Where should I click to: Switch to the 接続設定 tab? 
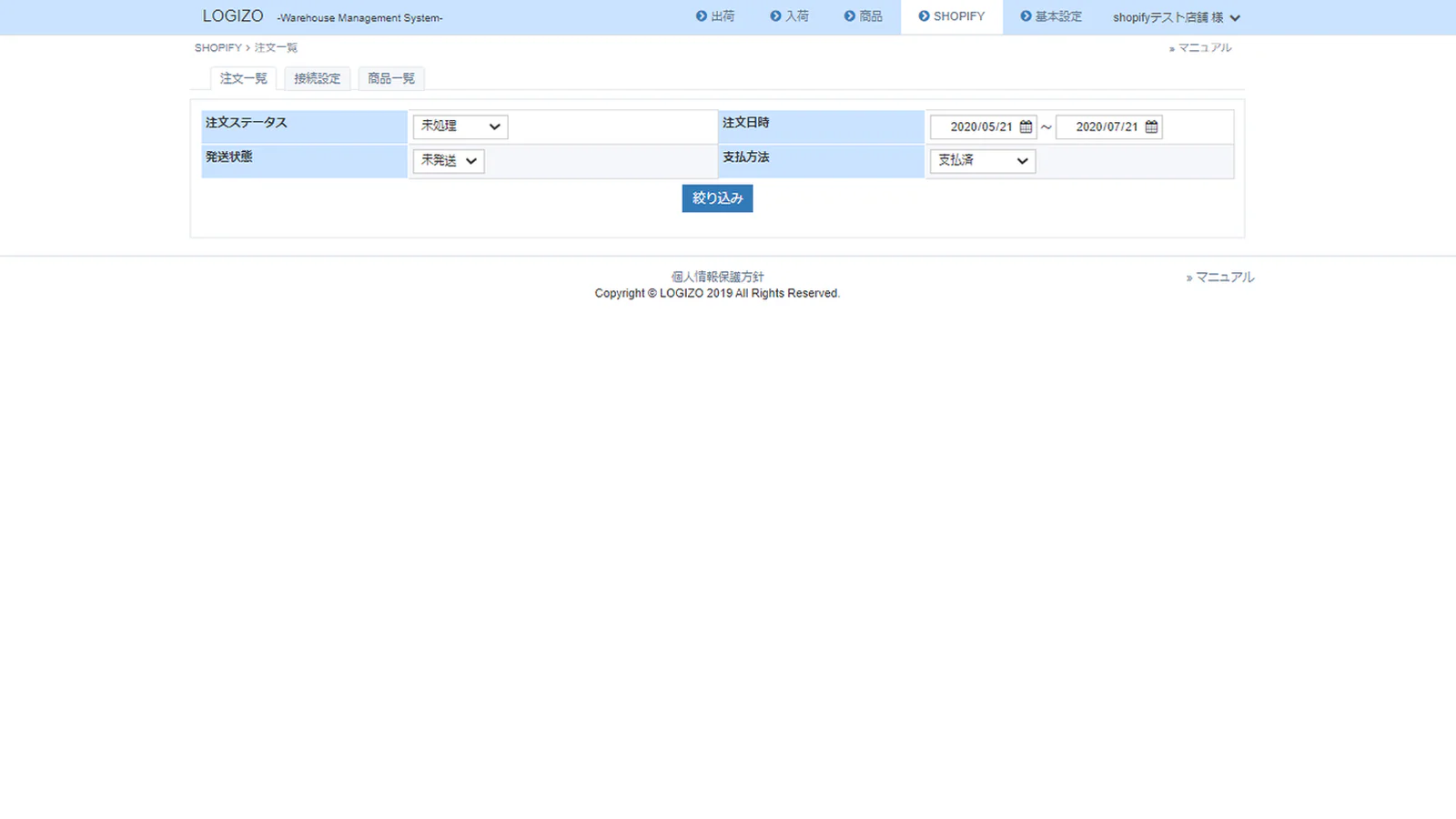[317, 78]
